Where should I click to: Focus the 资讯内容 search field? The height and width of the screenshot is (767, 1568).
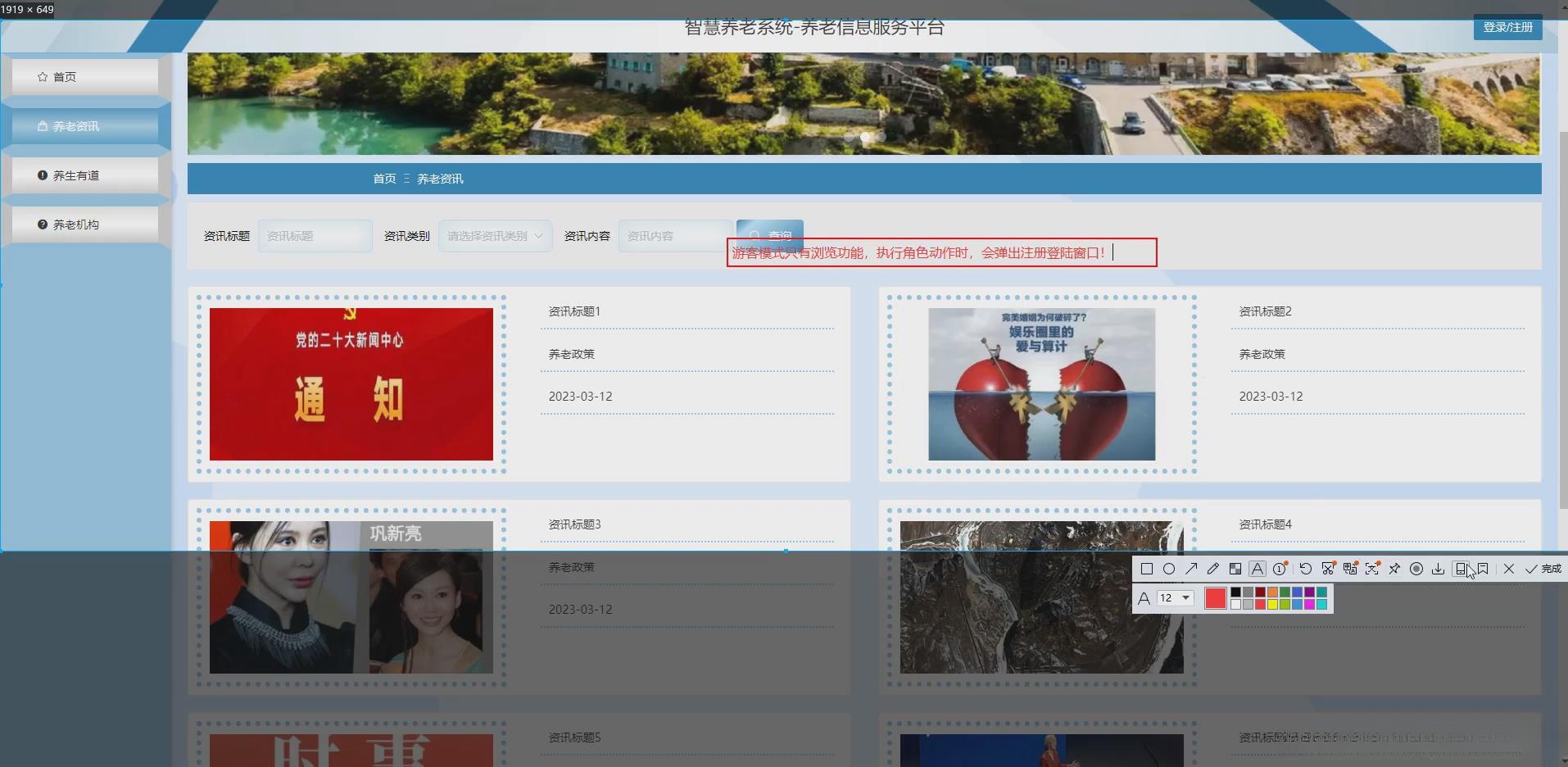(676, 236)
